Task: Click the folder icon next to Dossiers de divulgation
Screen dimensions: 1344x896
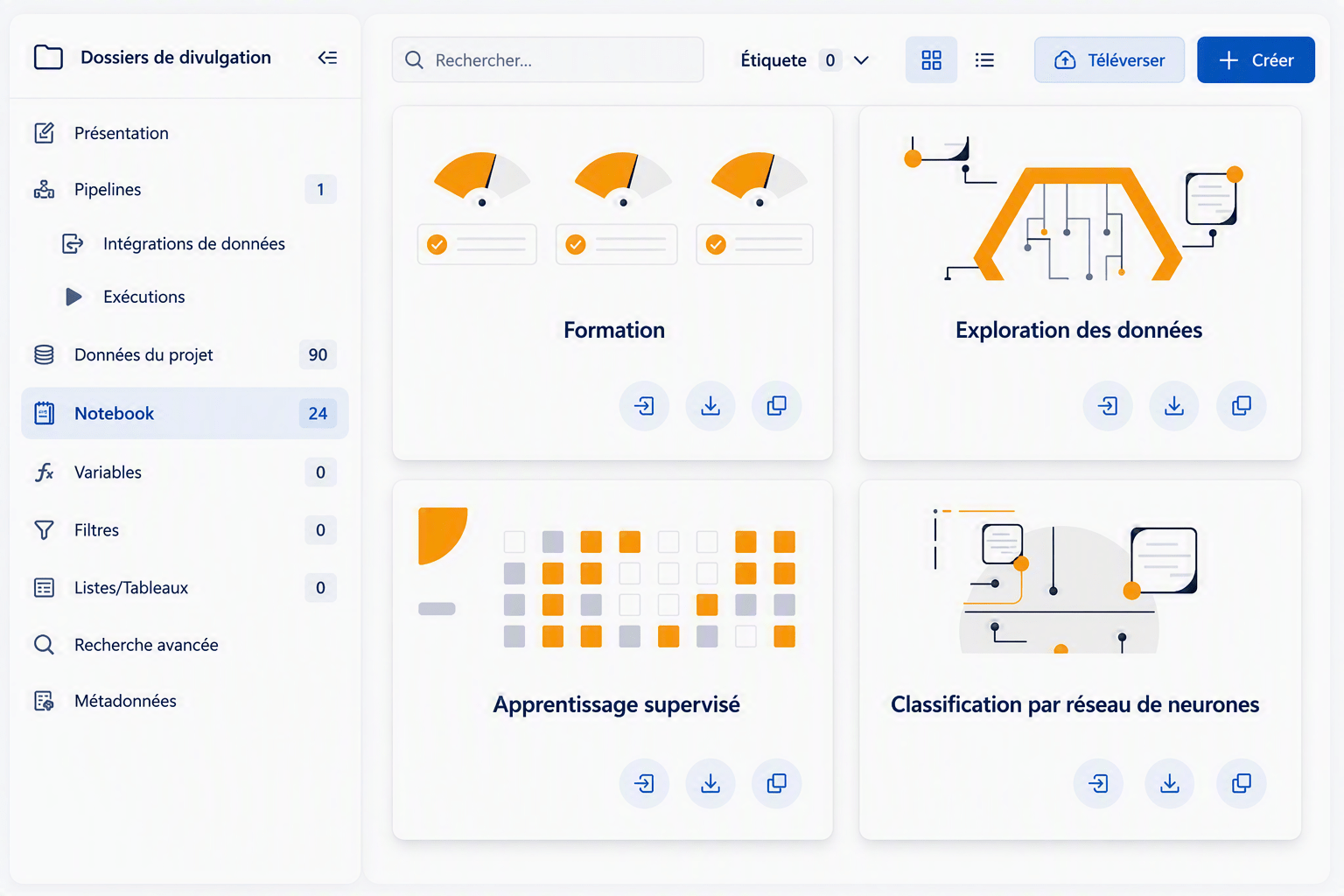Action: point(48,58)
